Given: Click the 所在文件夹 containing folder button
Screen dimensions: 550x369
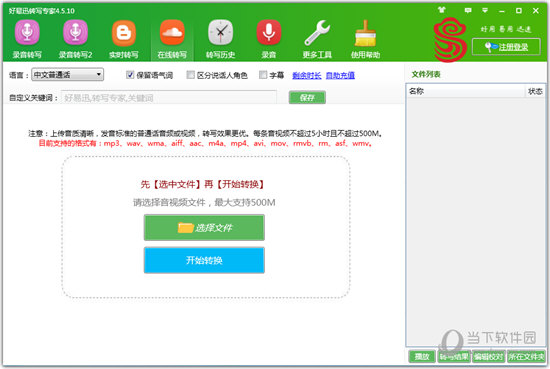Looking at the screenshot, I should coord(526,356).
